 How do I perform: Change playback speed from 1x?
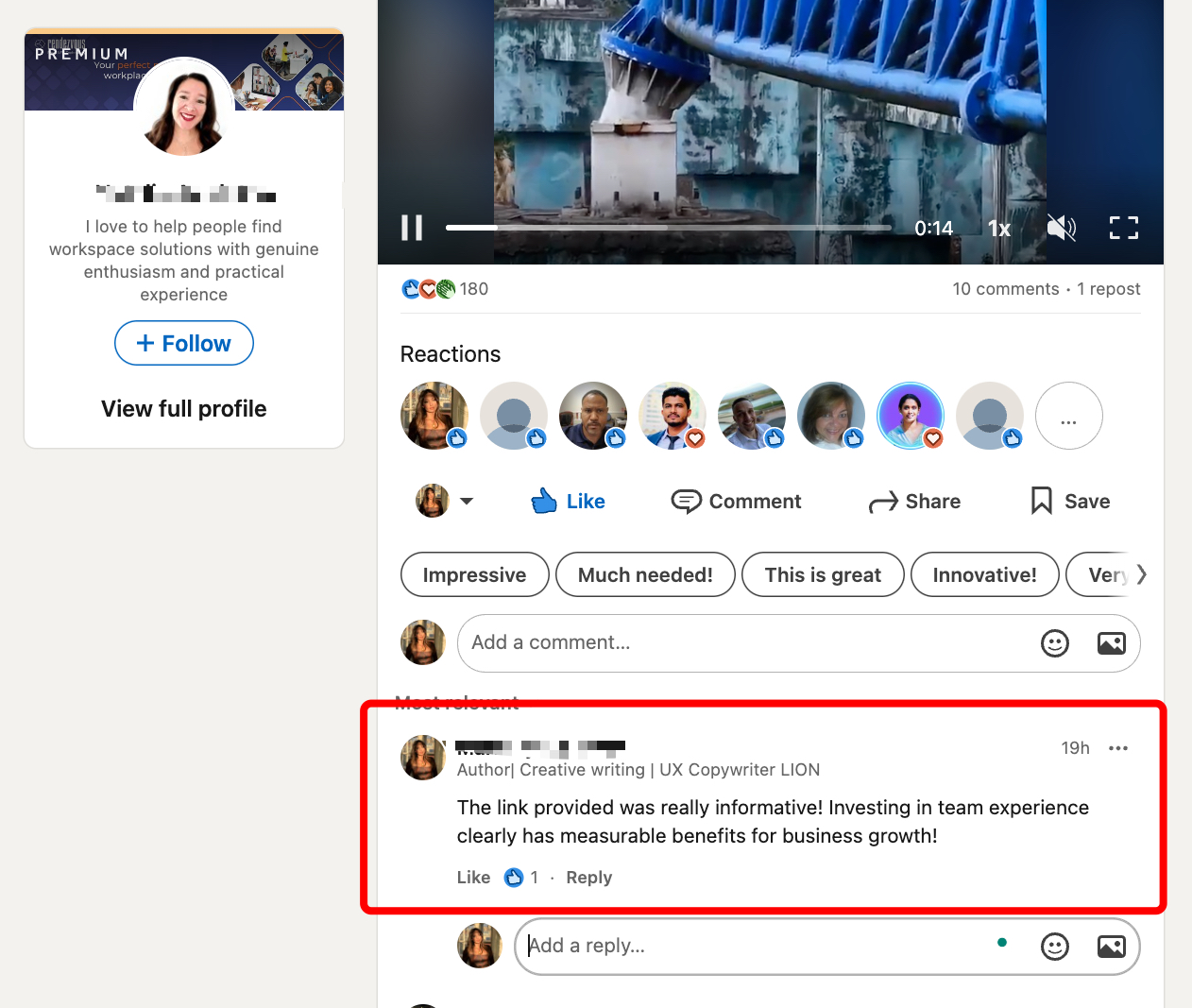coord(997,228)
